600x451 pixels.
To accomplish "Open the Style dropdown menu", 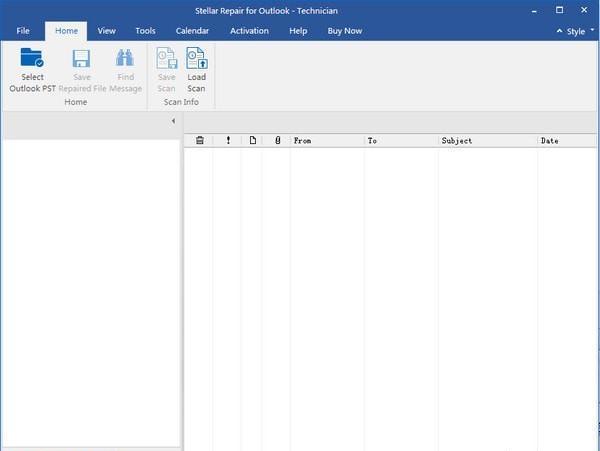I will (576, 32).
